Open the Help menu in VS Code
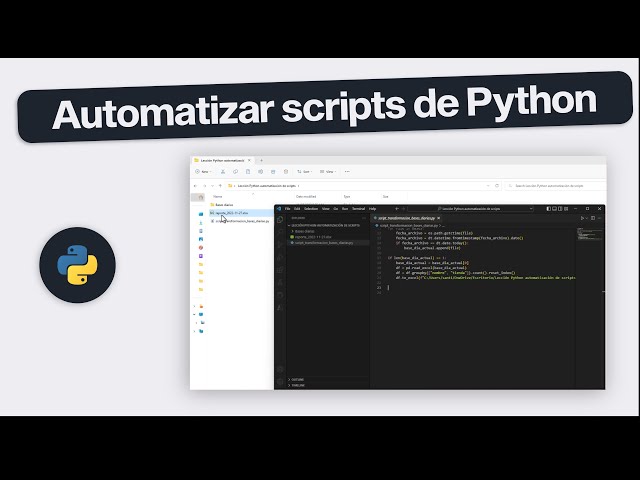Screen dimensions: 640x480 [x=372, y=209]
